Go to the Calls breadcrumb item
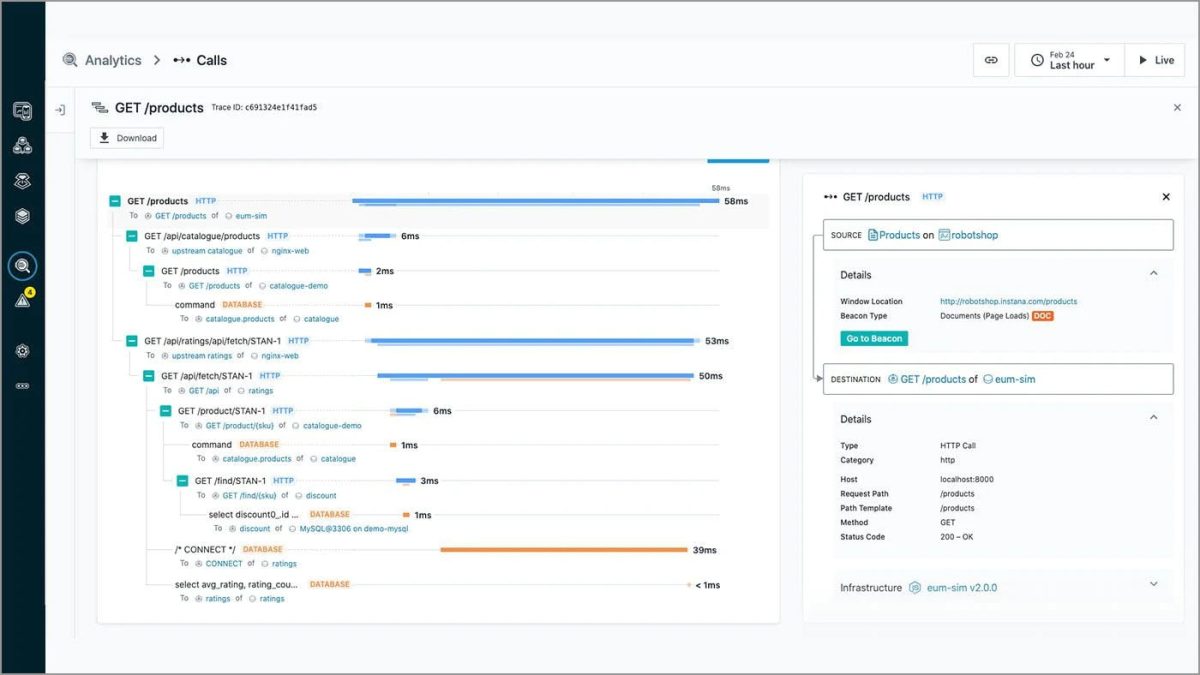Viewport: 1200px width, 675px height. pos(209,60)
